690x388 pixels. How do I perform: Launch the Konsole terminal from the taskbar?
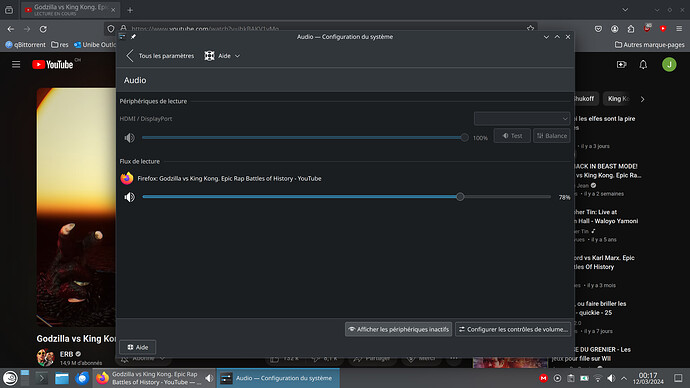point(42,378)
